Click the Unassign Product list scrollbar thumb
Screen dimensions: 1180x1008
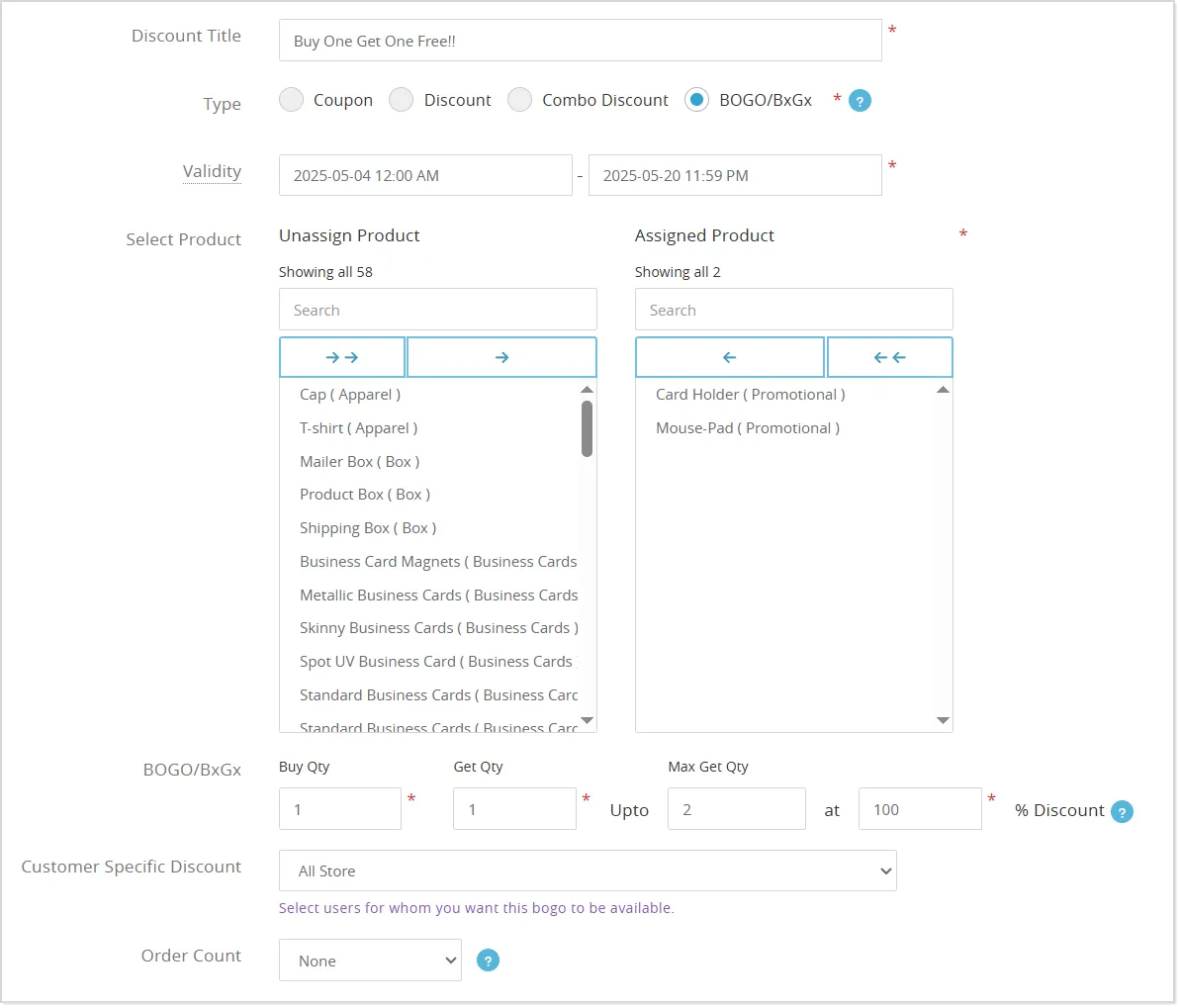pyautogui.click(x=587, y=429)
